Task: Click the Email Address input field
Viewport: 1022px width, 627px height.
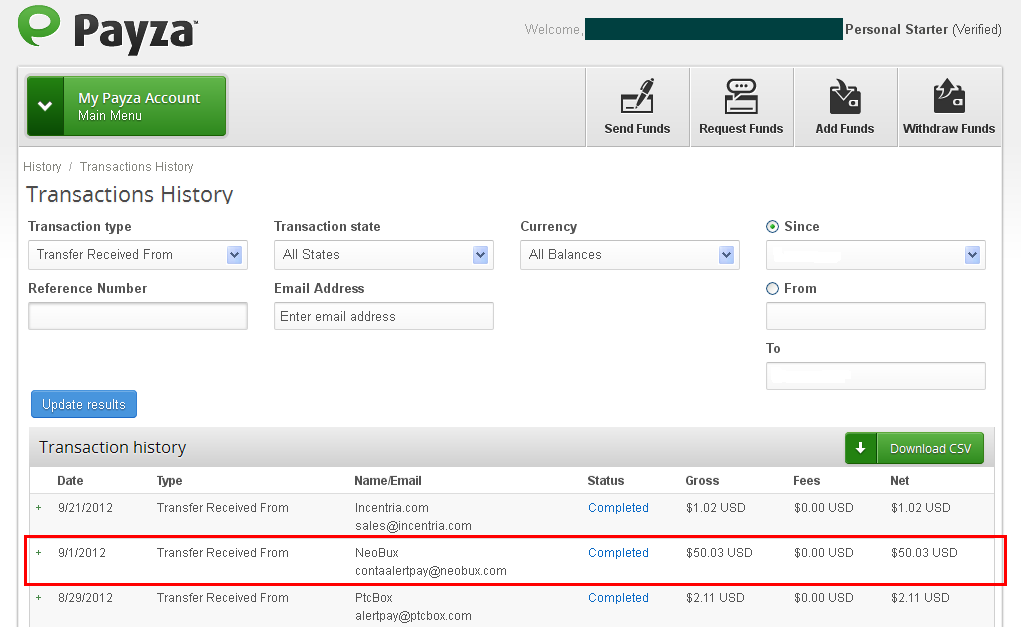Action: pos(384,316)
